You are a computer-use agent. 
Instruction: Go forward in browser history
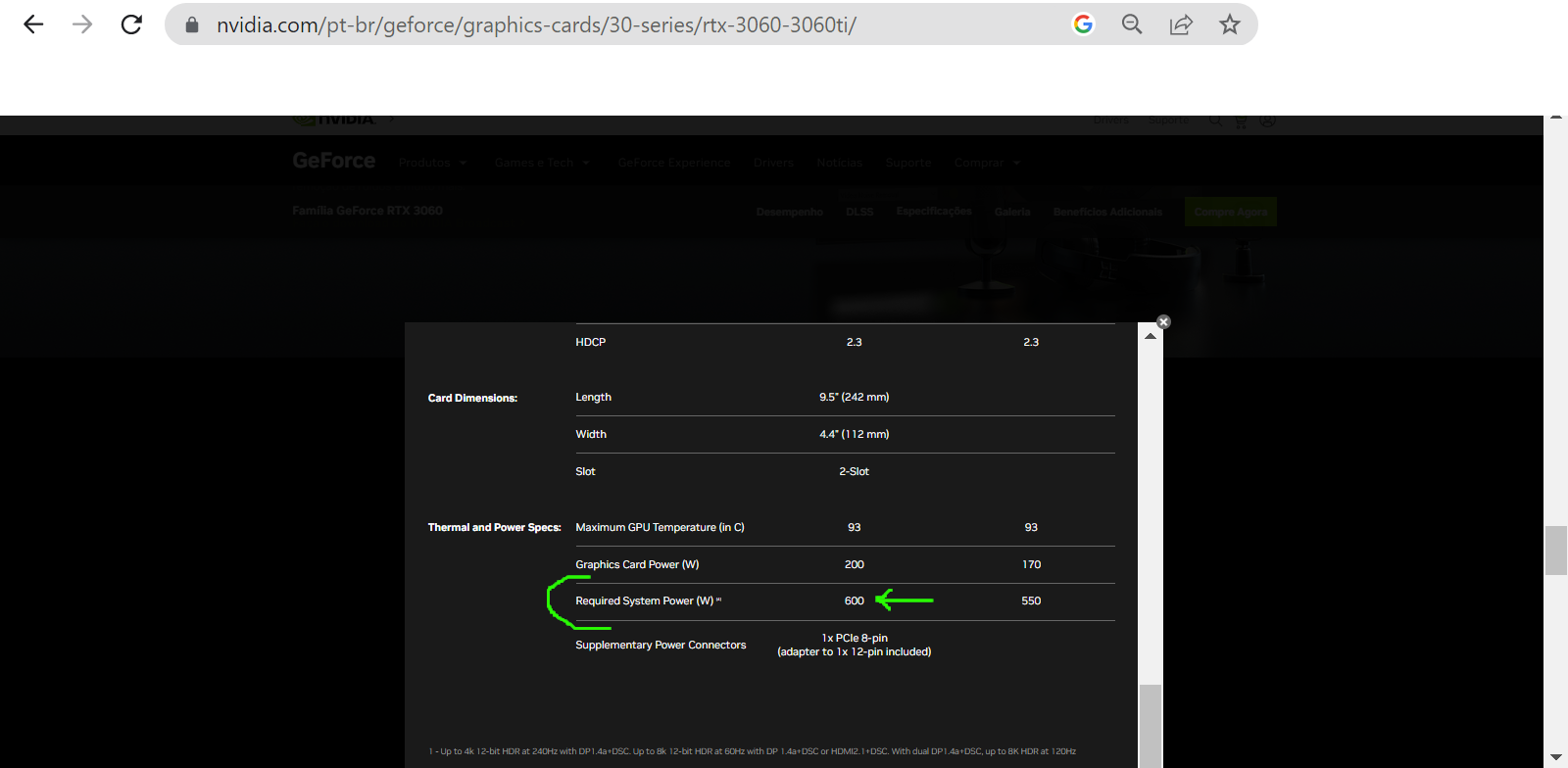[82, 24]
